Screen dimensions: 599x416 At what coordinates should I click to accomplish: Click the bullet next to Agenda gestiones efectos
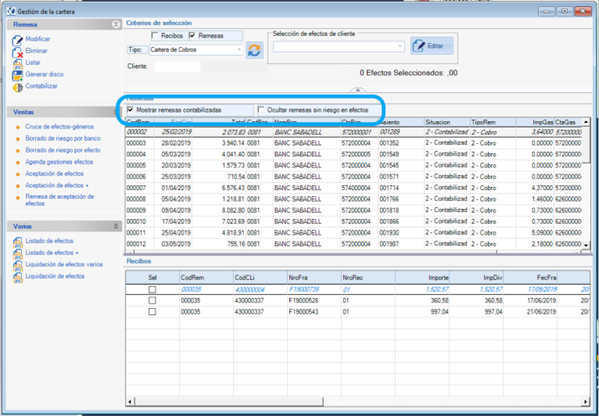coord(17,162)
